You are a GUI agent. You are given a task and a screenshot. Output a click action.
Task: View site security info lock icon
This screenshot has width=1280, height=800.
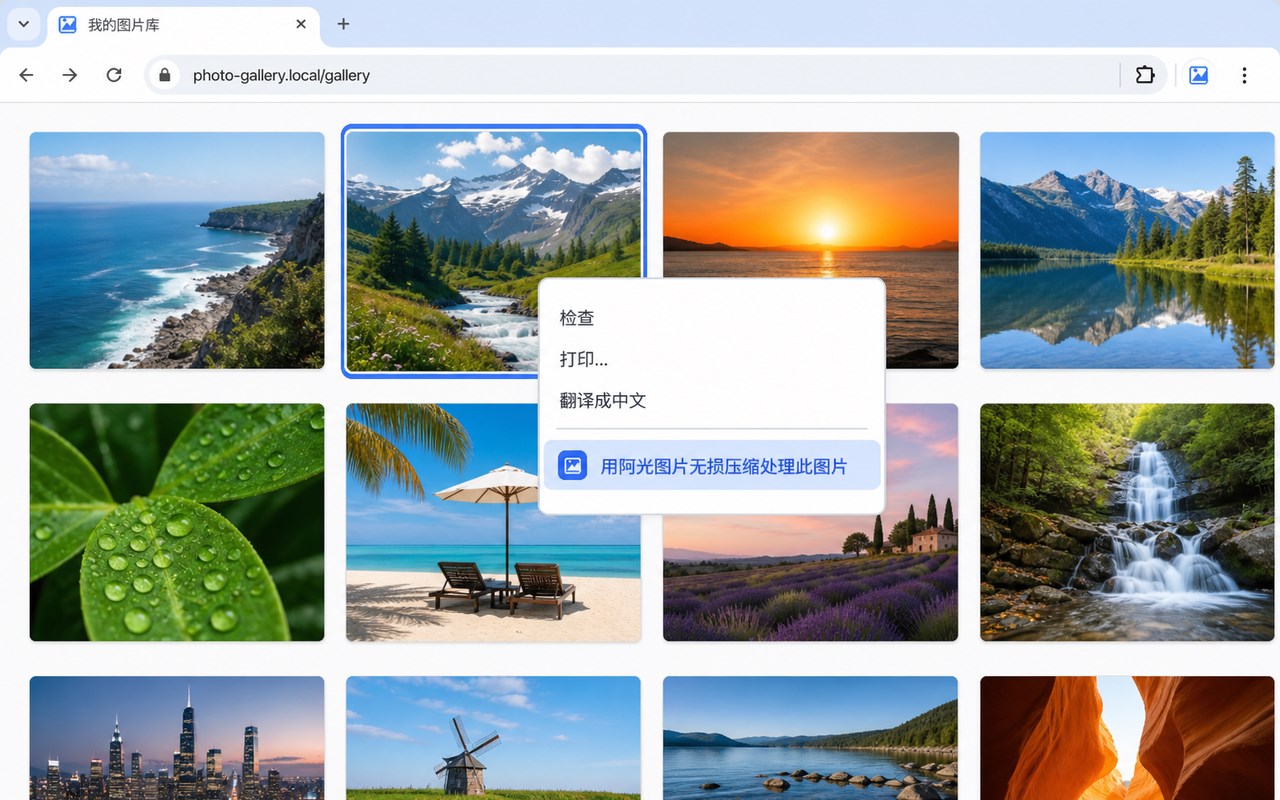click(165, 75)
